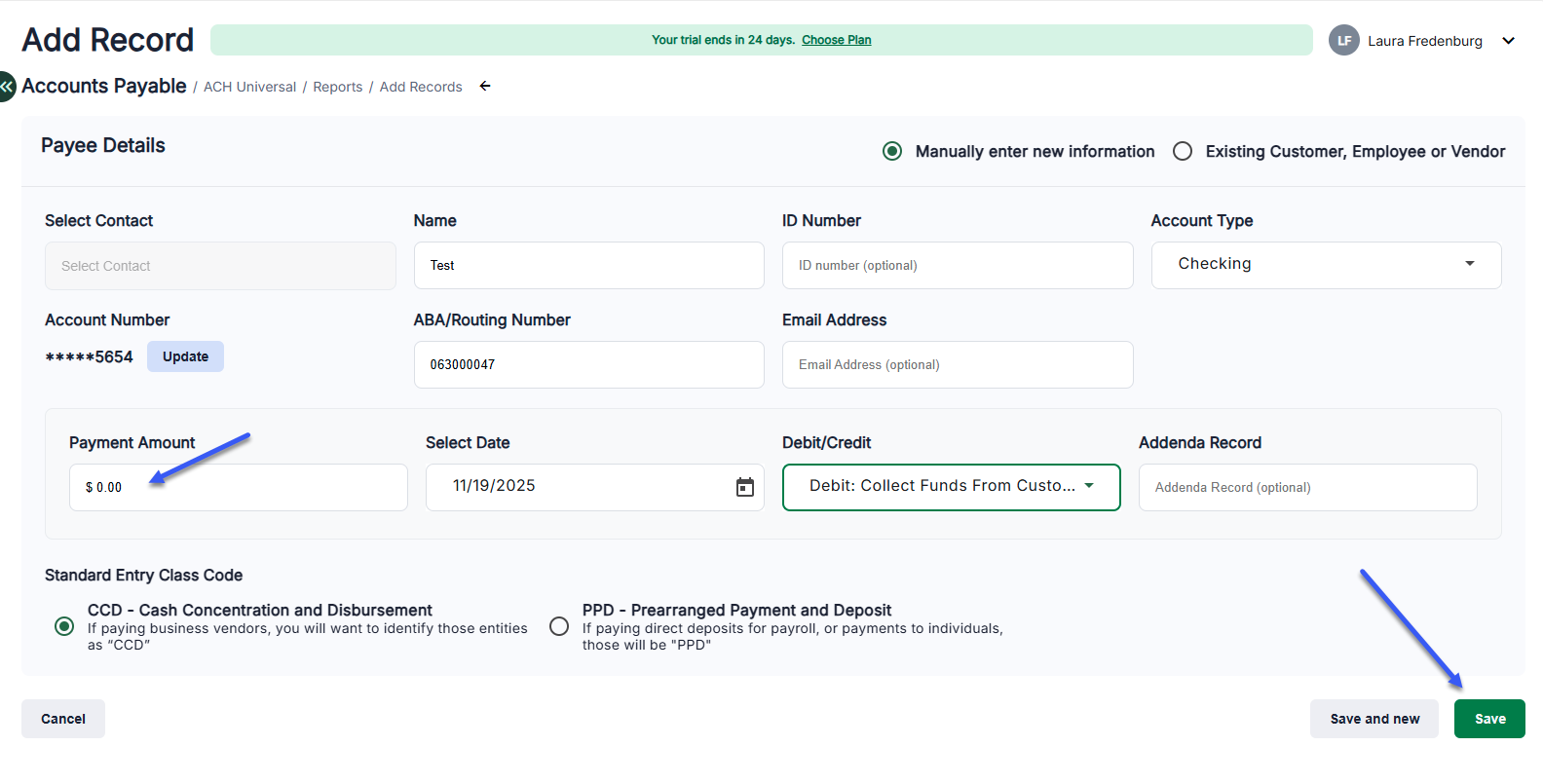Select PPD entry class code
This screenshot has width=1543, height=784.
click(x=559, y=626)
